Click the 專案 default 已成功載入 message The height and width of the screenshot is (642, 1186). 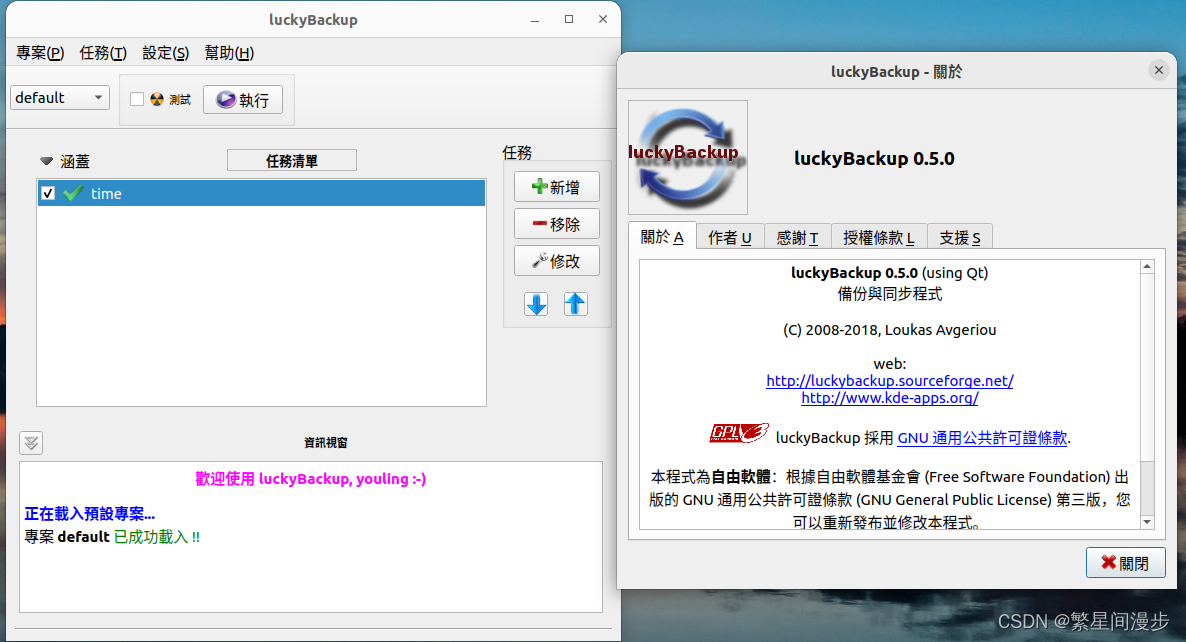[112, 537]
